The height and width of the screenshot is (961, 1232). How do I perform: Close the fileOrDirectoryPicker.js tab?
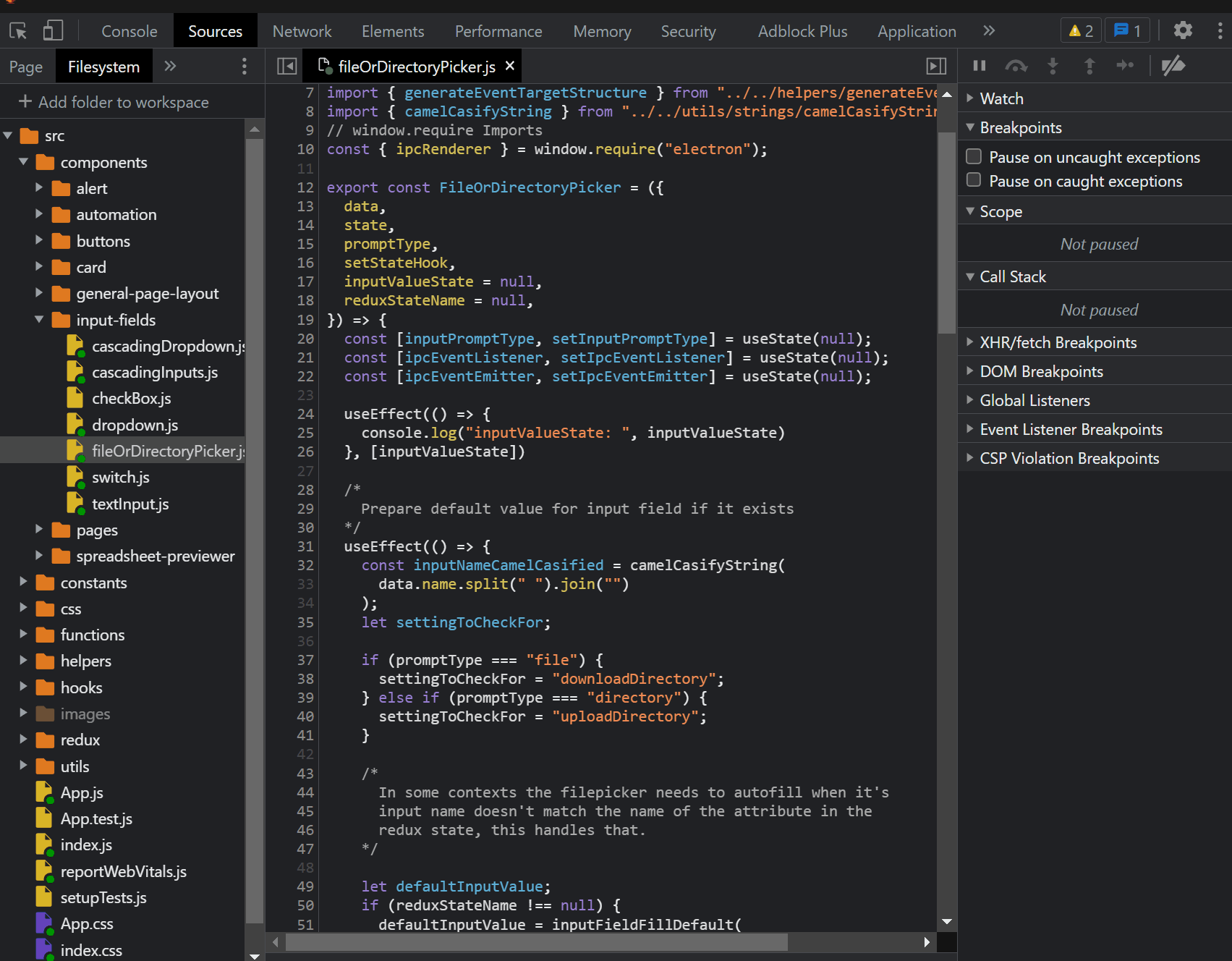(x=510, y=66)
